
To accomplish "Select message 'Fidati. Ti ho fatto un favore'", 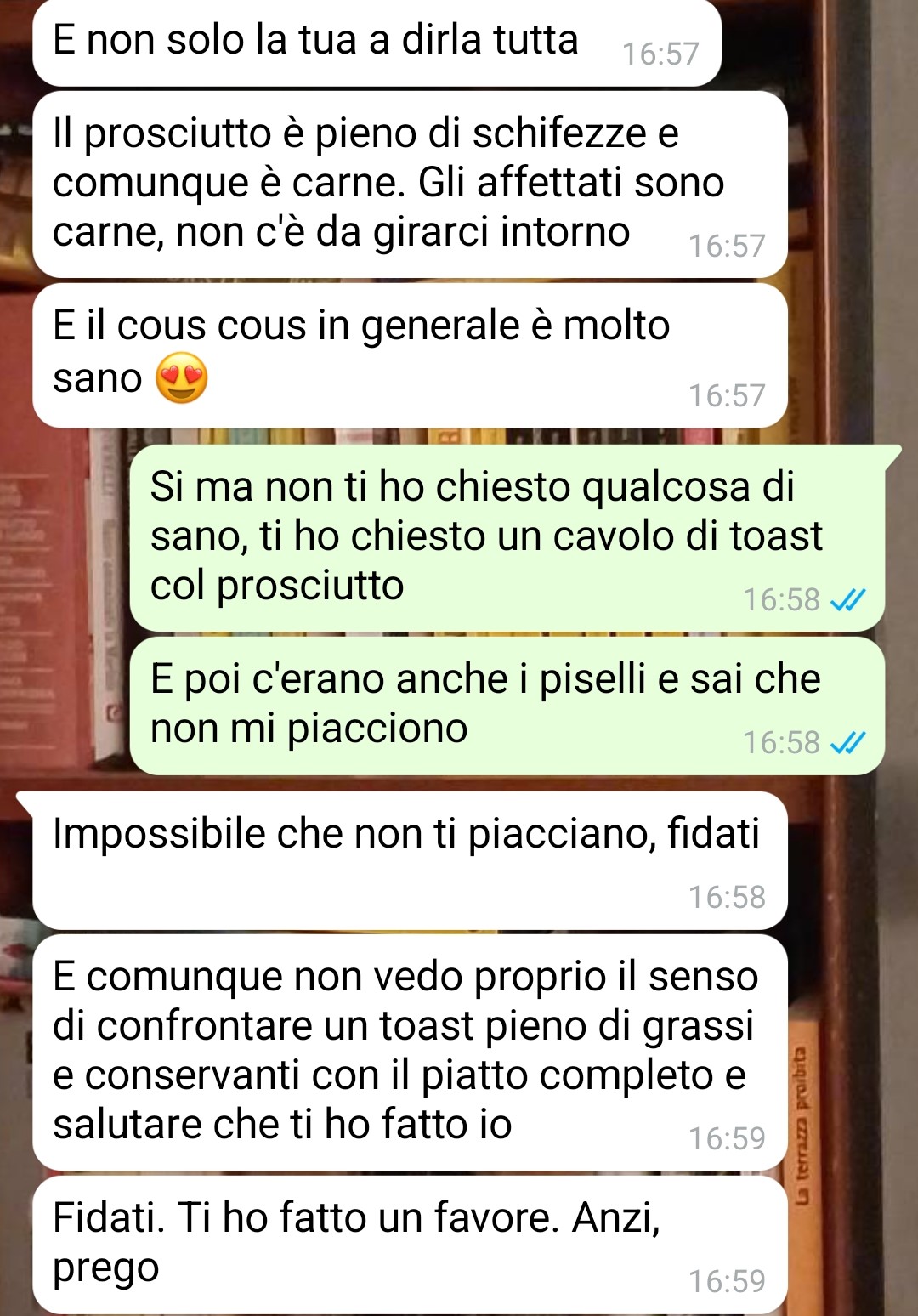I will point(410,1245).
